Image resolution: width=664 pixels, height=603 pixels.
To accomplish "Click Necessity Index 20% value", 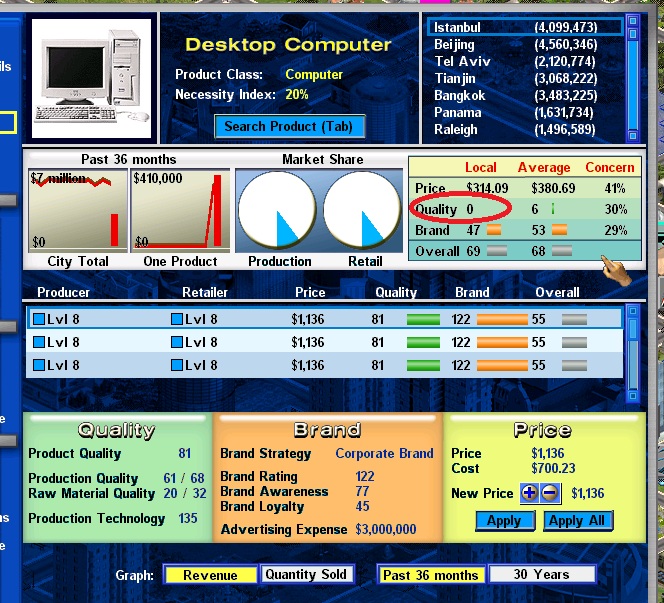I will 296,94.
